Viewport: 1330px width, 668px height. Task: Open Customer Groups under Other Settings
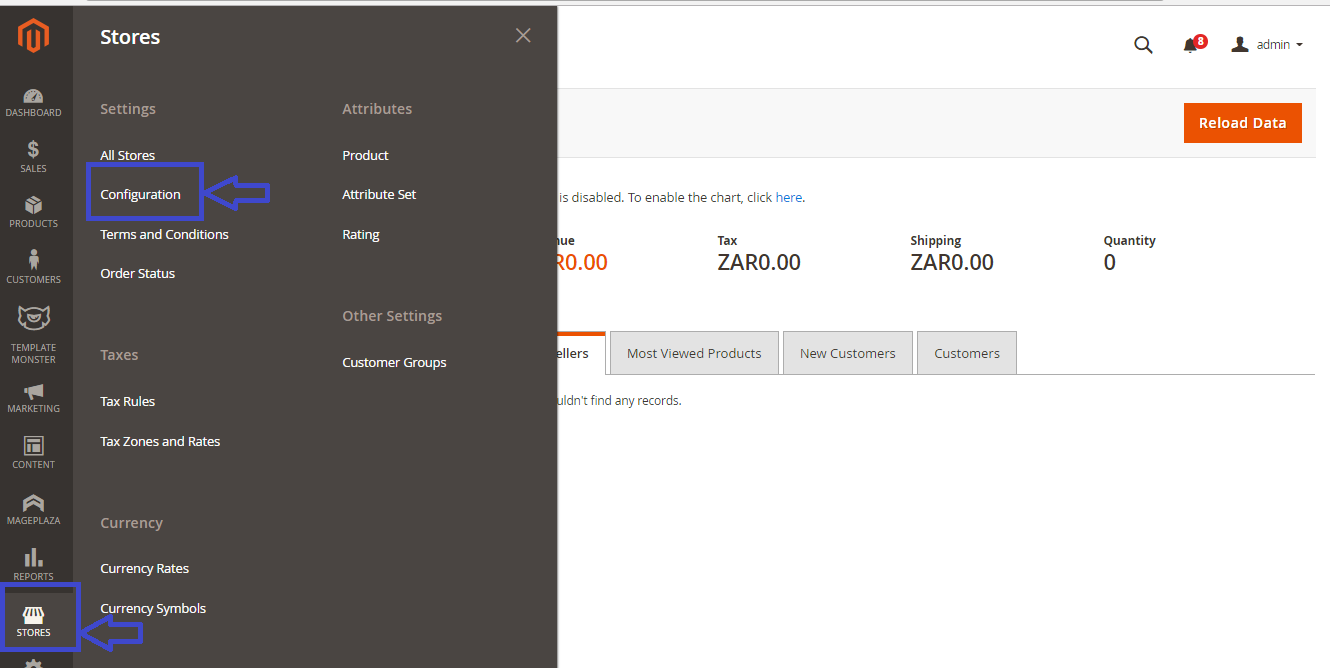(x=394, y=362)
